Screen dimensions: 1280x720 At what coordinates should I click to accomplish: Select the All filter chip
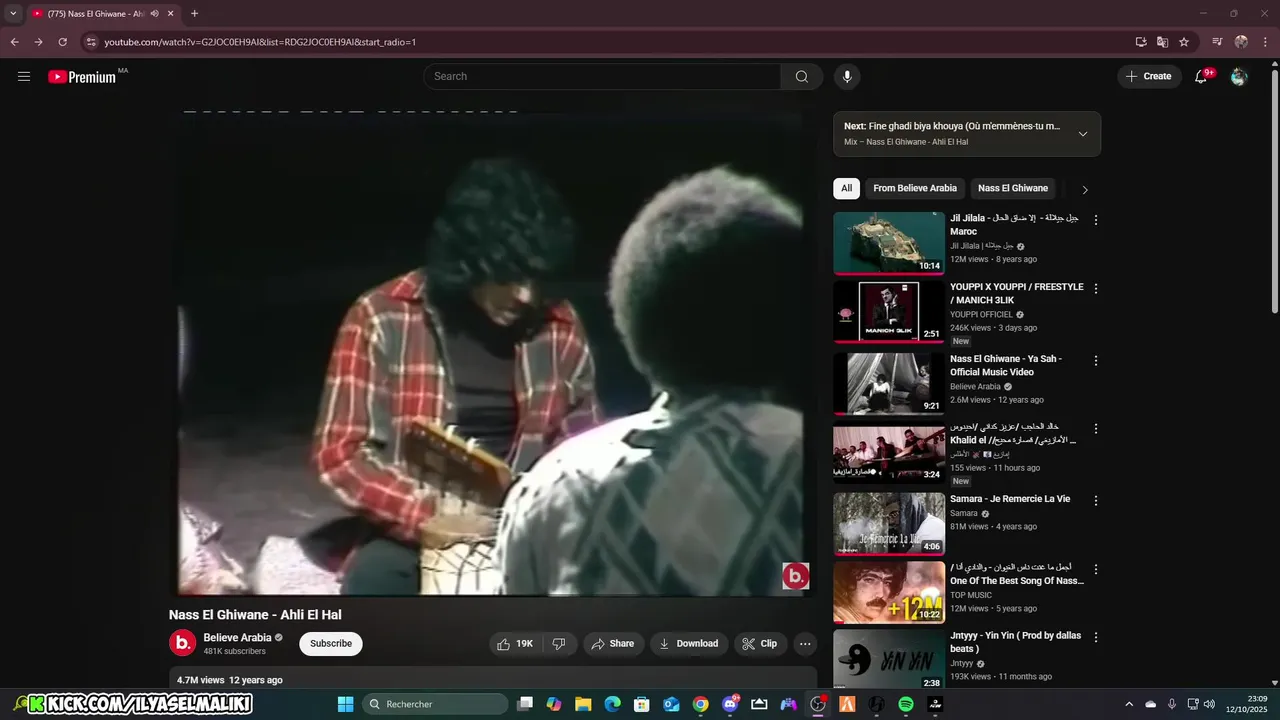click(846, 188)
